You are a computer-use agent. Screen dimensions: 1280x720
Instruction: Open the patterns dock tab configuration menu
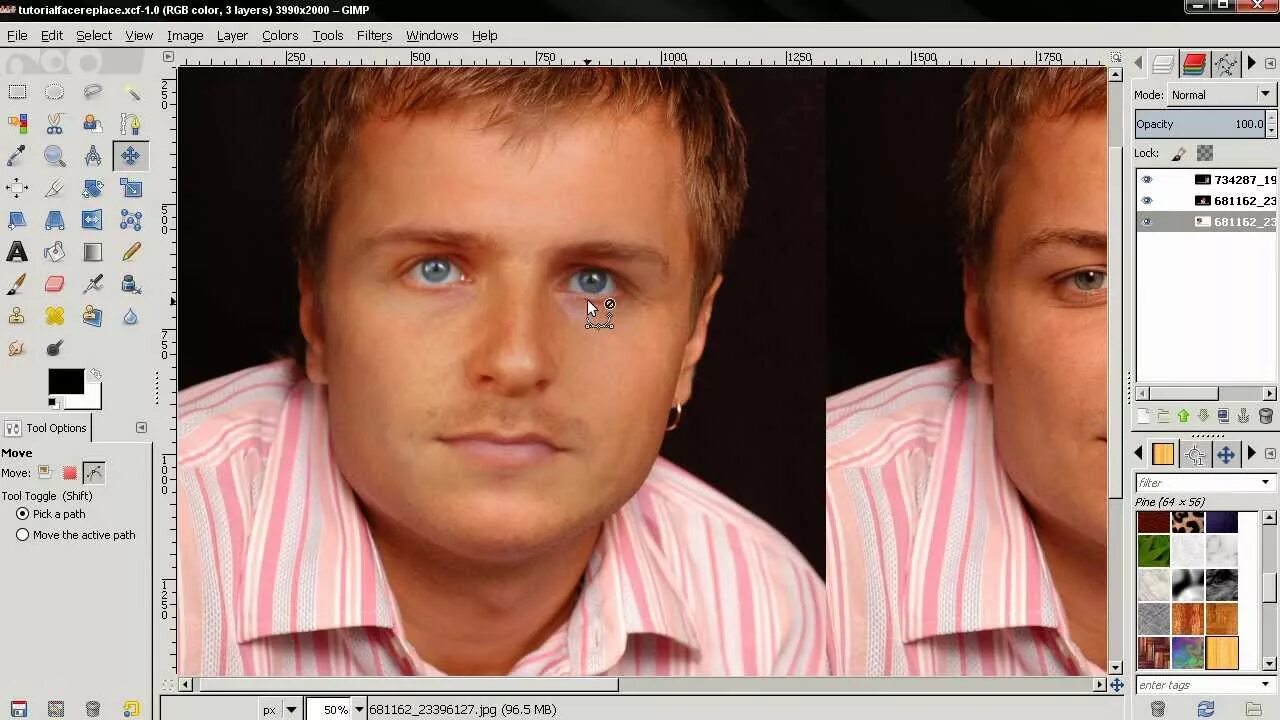click(1271, 454)
